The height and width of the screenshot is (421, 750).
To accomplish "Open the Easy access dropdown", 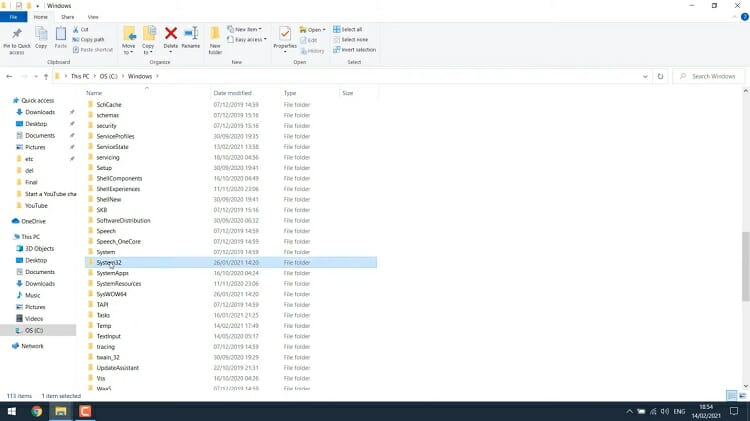I will (x=247, y=40).
